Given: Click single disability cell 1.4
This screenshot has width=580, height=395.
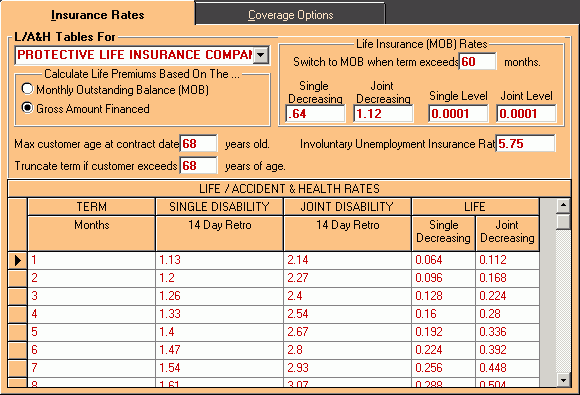Looking at the screenshot, I should (x=219, y=332).
